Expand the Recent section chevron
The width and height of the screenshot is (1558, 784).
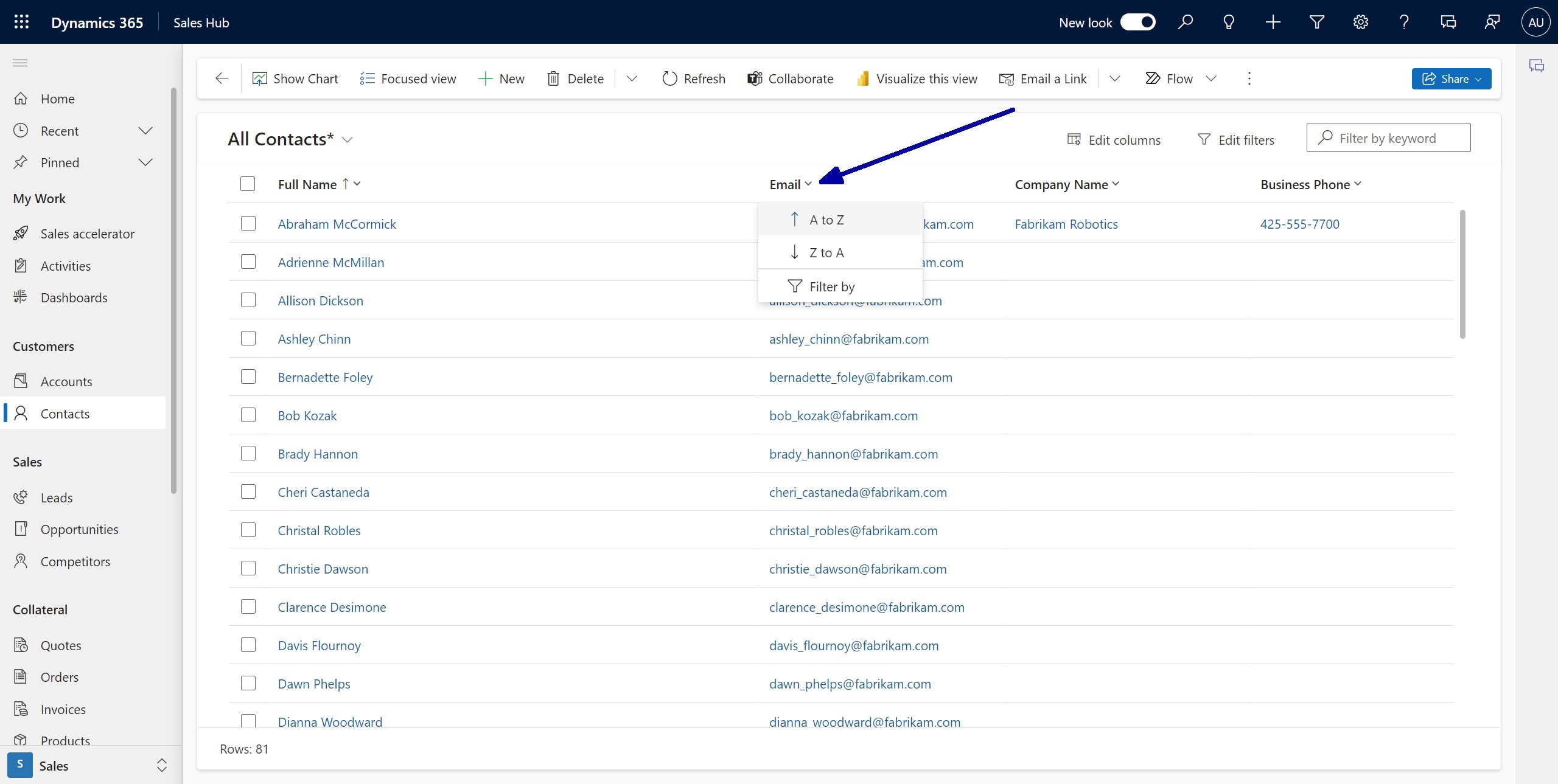[145, 131]
